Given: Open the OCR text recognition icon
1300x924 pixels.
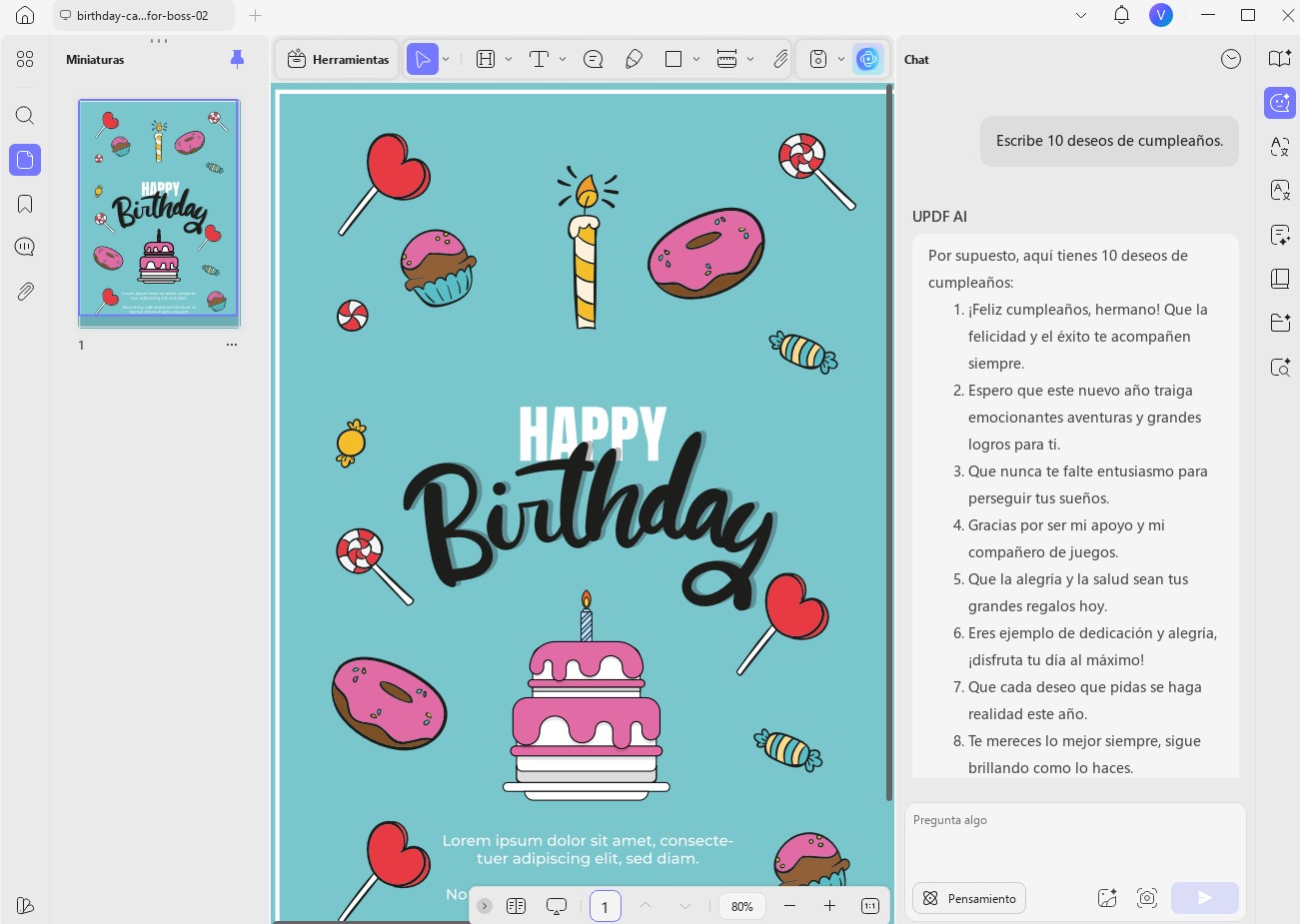Looking at the screenshot, I should pyautogui.click(x=1280, y=190).
